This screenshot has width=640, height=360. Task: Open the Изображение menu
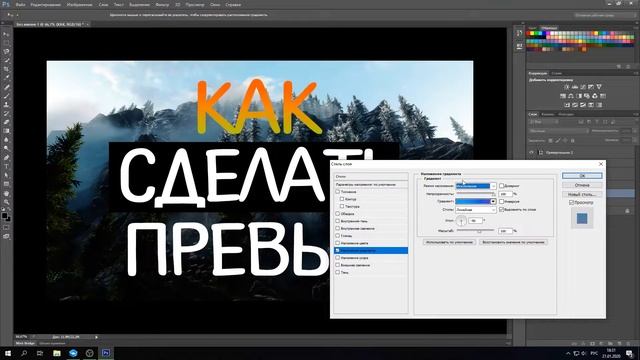80,5
